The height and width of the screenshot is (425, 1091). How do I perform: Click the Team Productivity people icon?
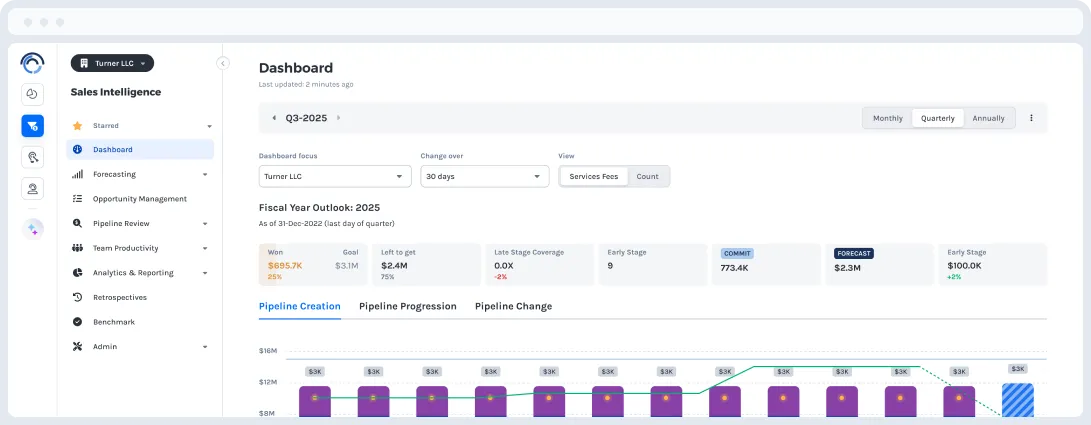pyautogui.click(x=77, y=248)
